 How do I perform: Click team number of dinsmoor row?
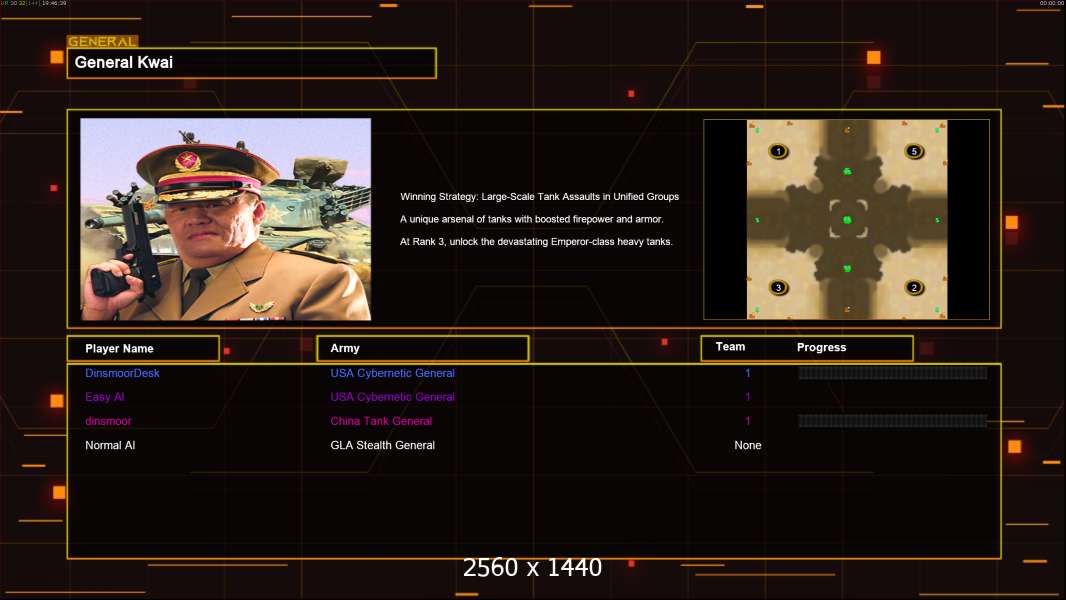pyautogui.click(x=748, y=421)
